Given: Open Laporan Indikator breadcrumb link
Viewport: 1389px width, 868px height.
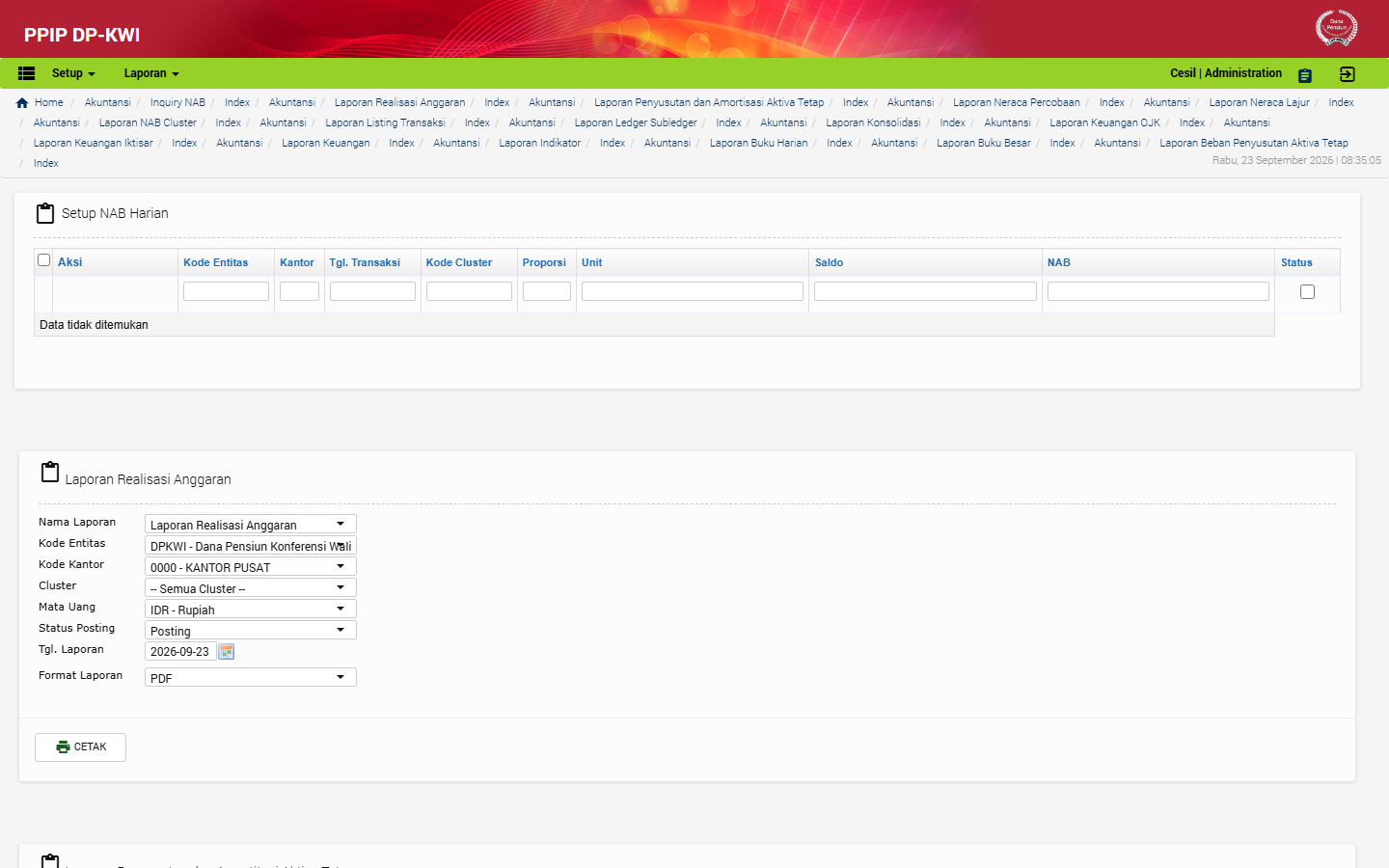Looking at the screenshot, I should [540, 144].
